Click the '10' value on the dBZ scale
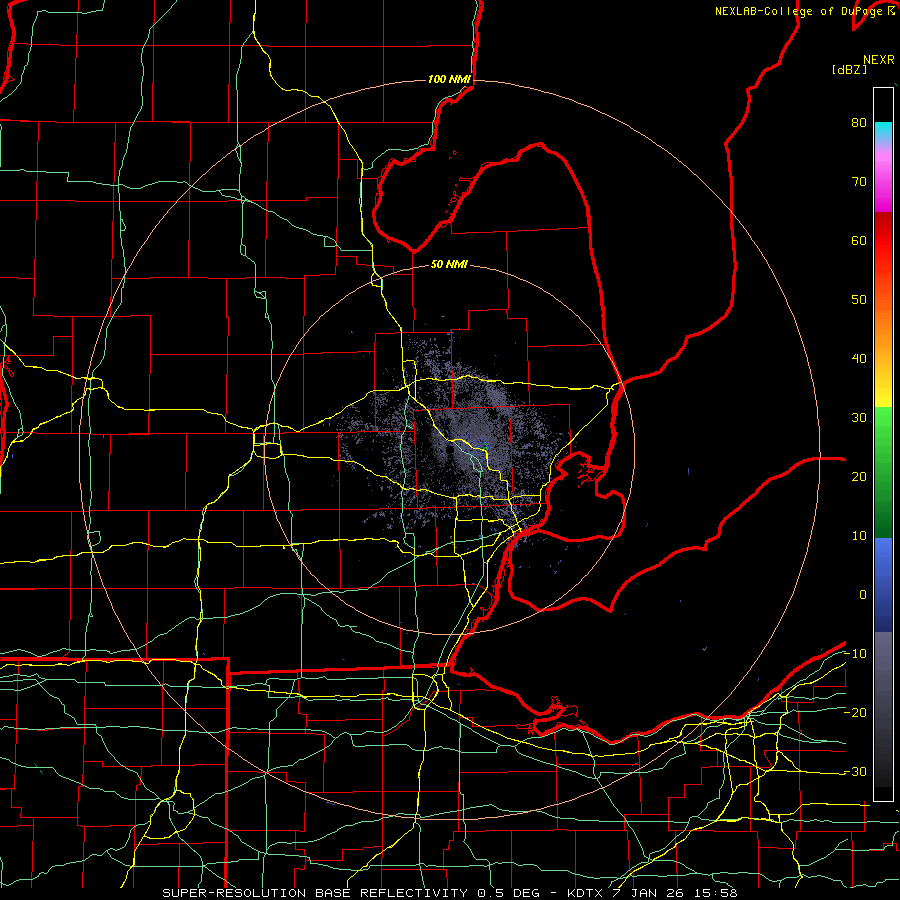Viewport: 900px width, 900px height. point(859,536)
